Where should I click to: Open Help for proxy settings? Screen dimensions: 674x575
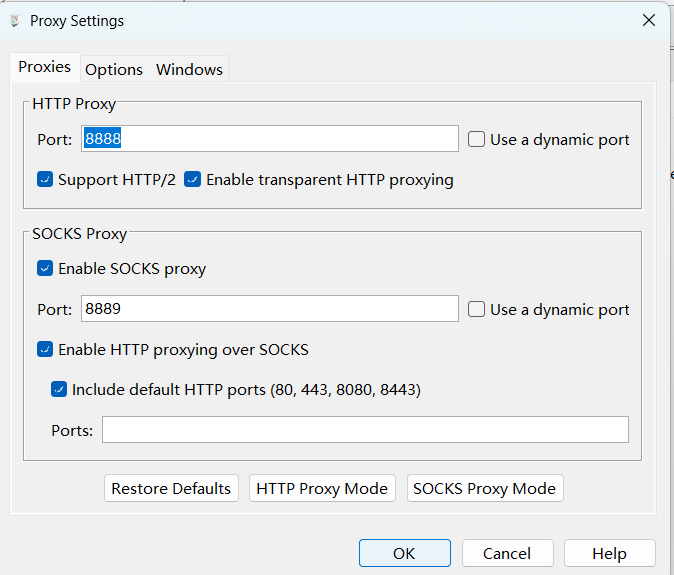point(610,553)
